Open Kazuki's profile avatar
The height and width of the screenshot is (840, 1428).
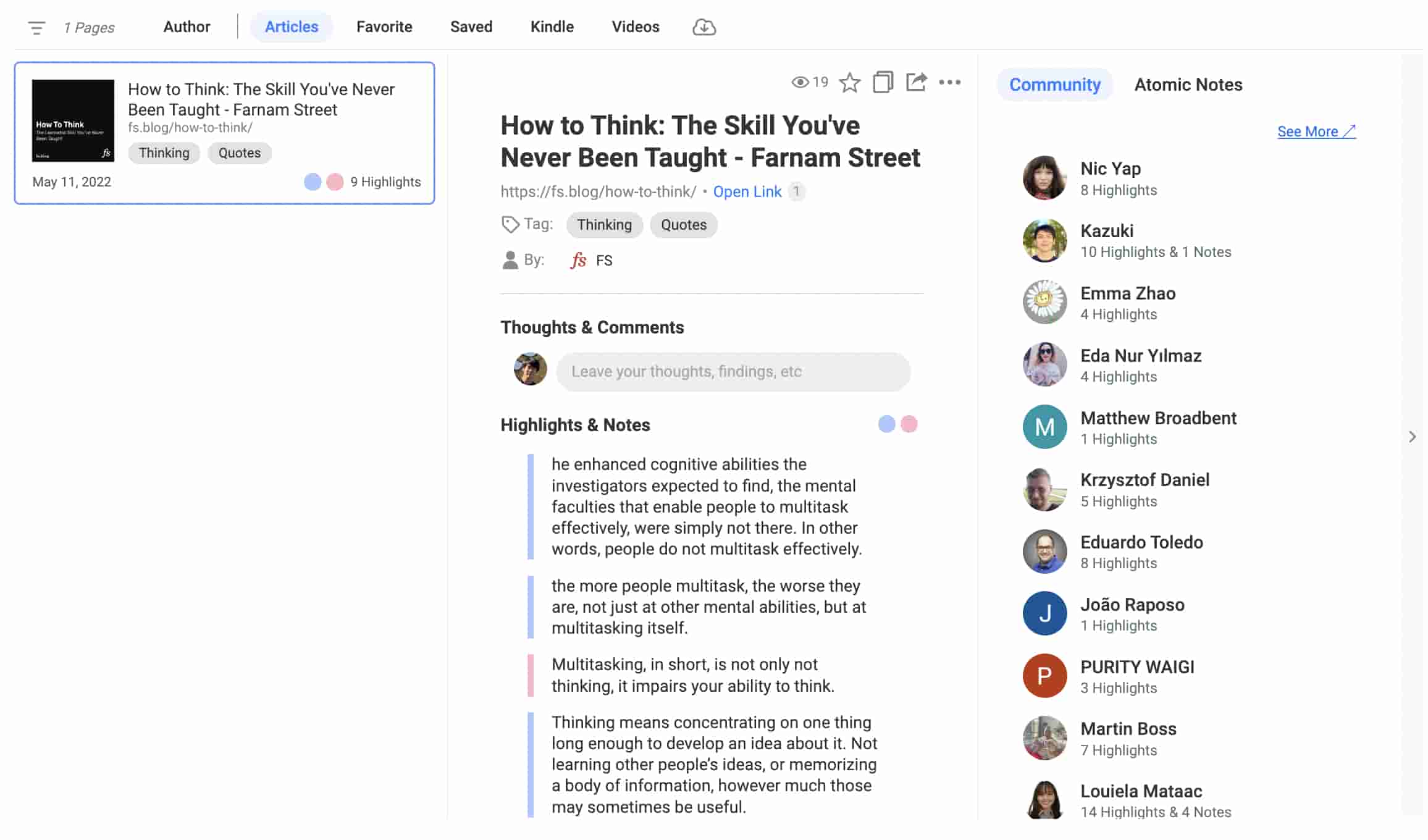(x=1045, y=240)
